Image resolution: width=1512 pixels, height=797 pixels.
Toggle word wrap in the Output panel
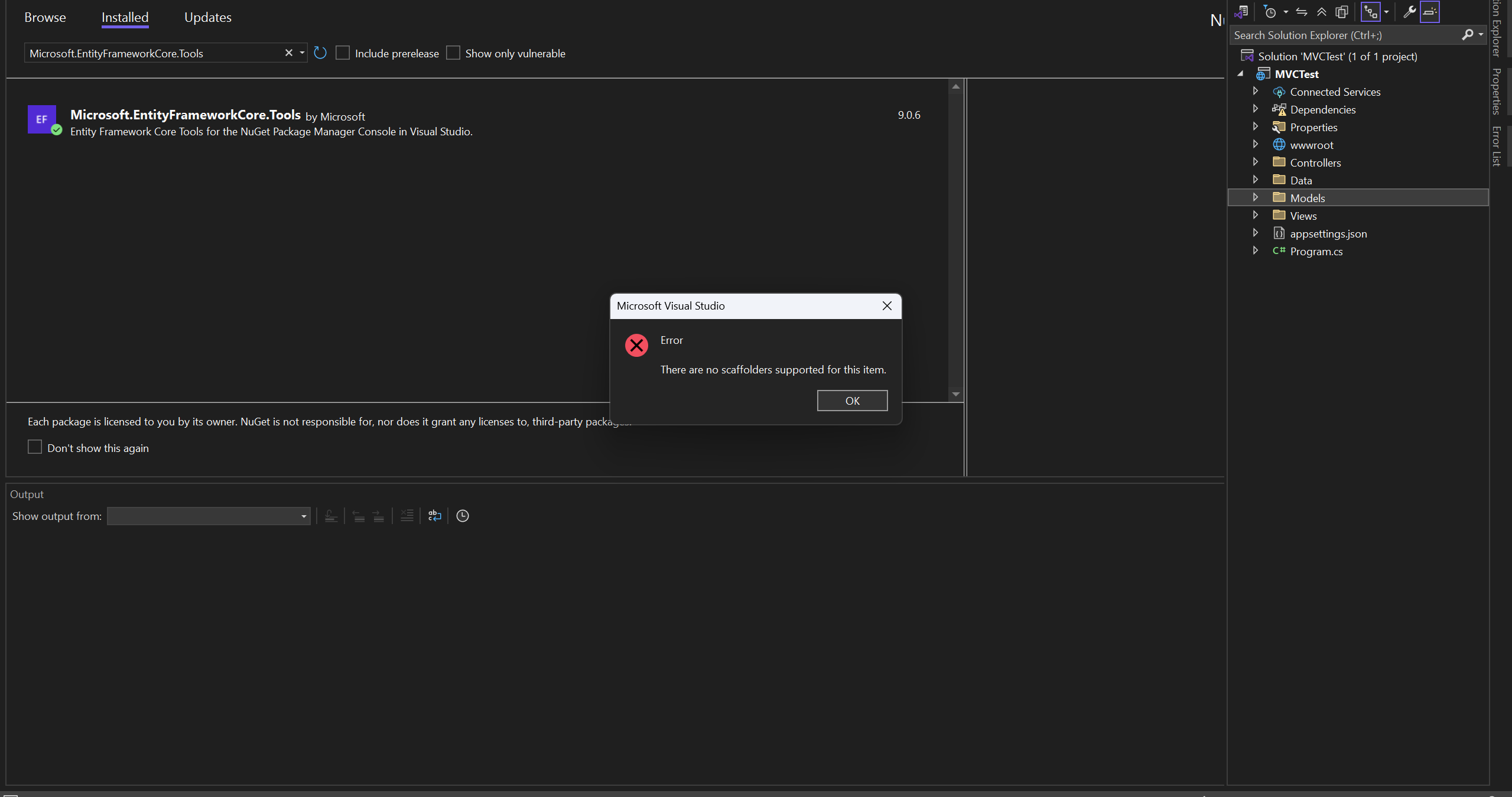coord(434,516)
